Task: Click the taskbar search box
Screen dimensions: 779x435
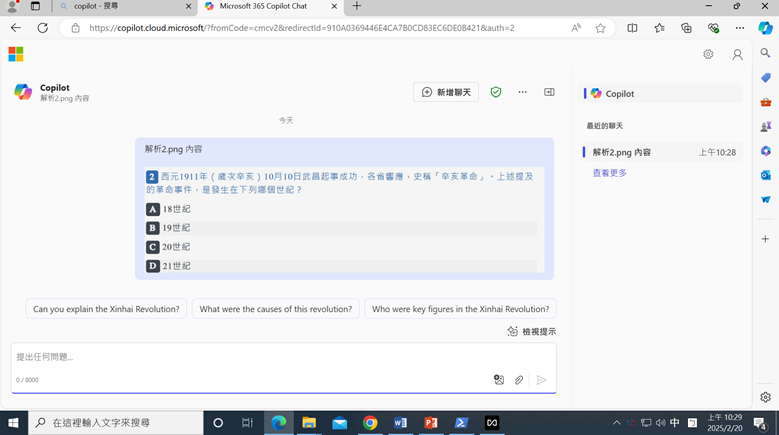Action: click(x=116, y=423)
